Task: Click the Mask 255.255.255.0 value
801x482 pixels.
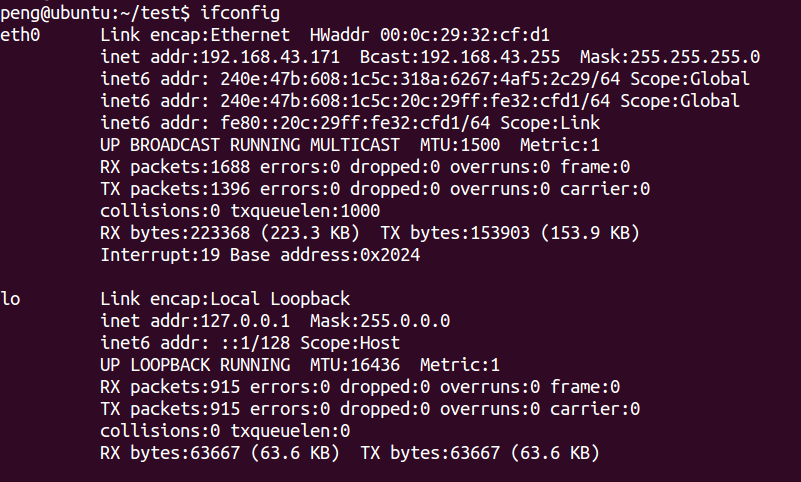Action: (x=670, y=57)
